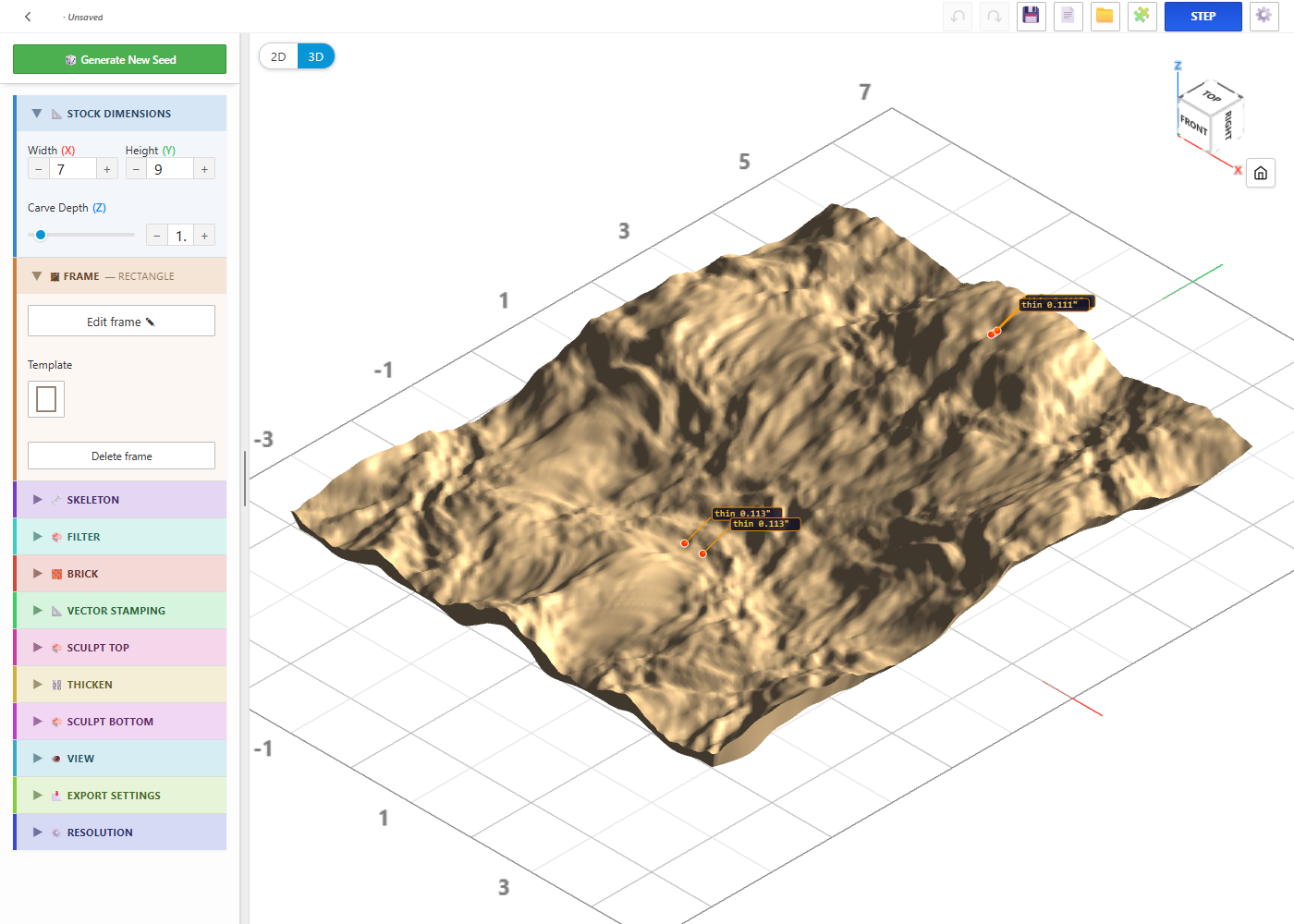
Task: Expand the Skeleton section
Action: [120, 500]
